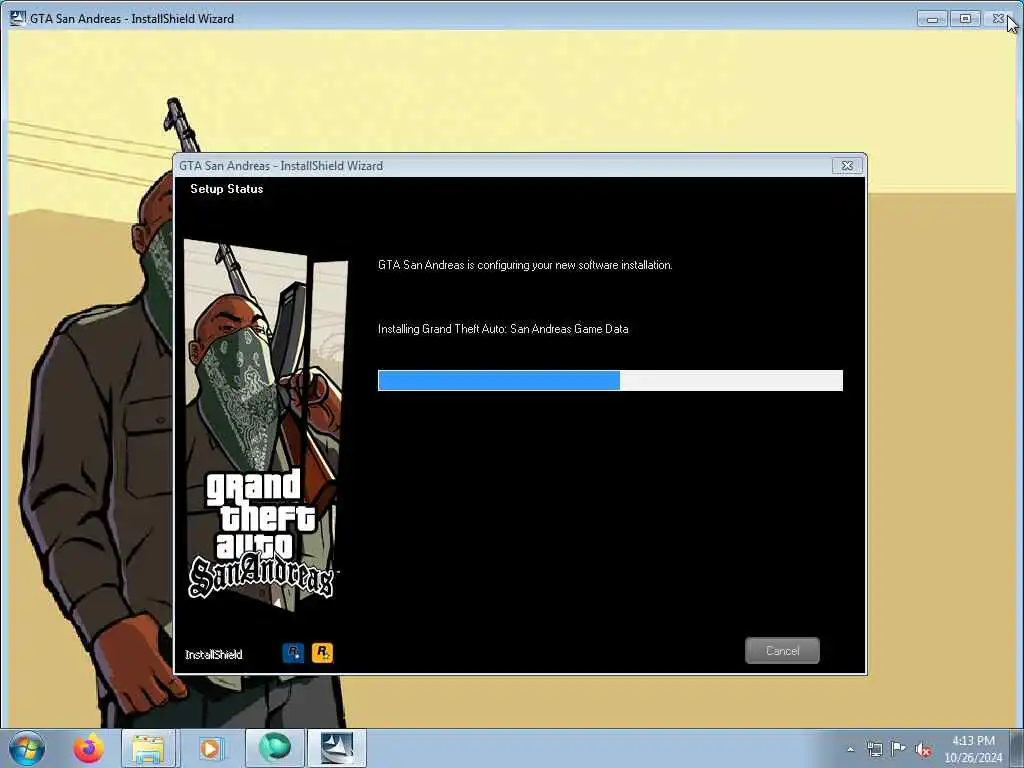Click the Show desktop strip at taskbar end
This screenshot has width=1024, height=768.
[x=1019, y=748]
